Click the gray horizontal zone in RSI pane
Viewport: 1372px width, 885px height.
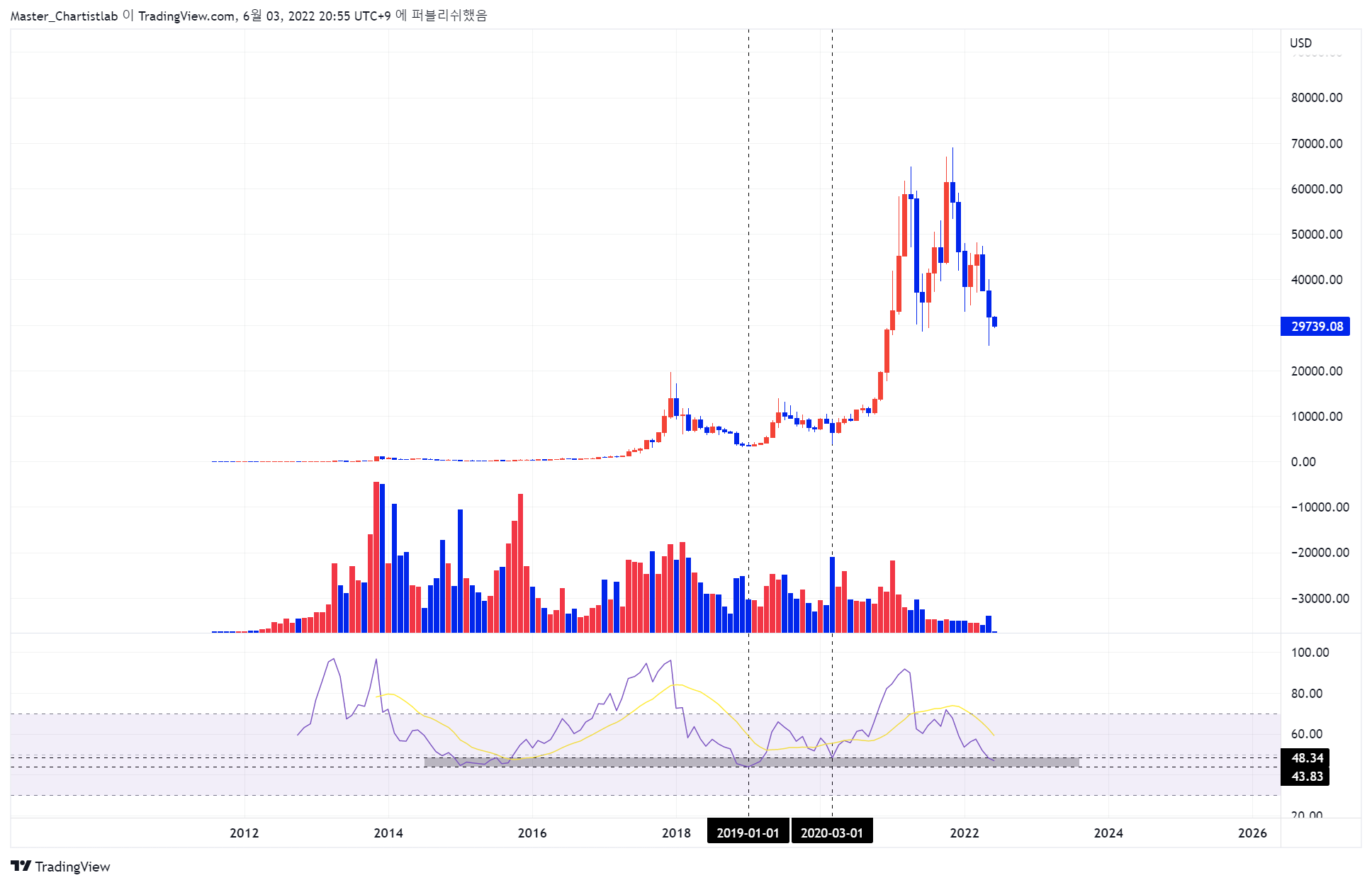coord(751,762)
